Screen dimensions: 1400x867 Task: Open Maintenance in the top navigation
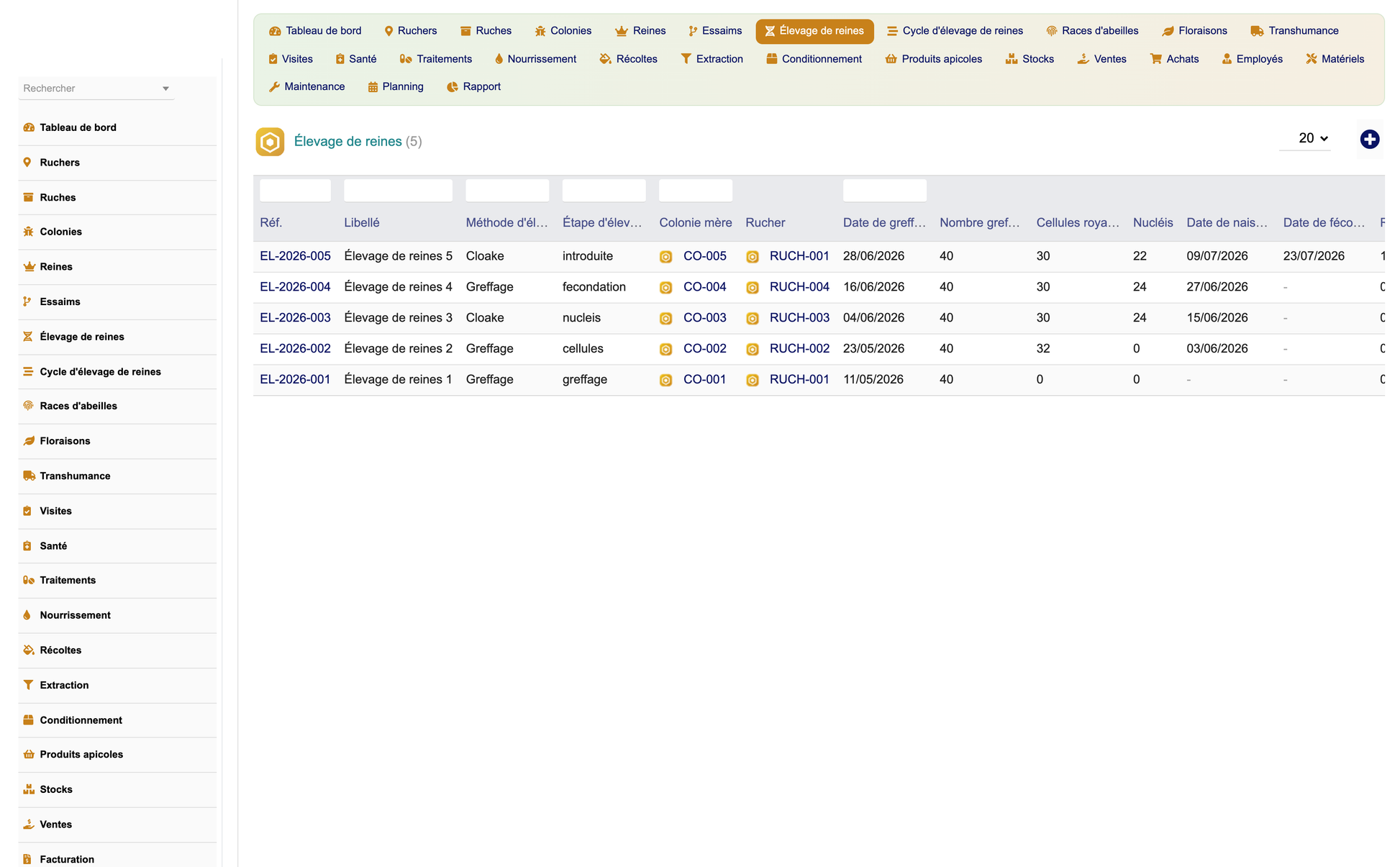[306, 87]
